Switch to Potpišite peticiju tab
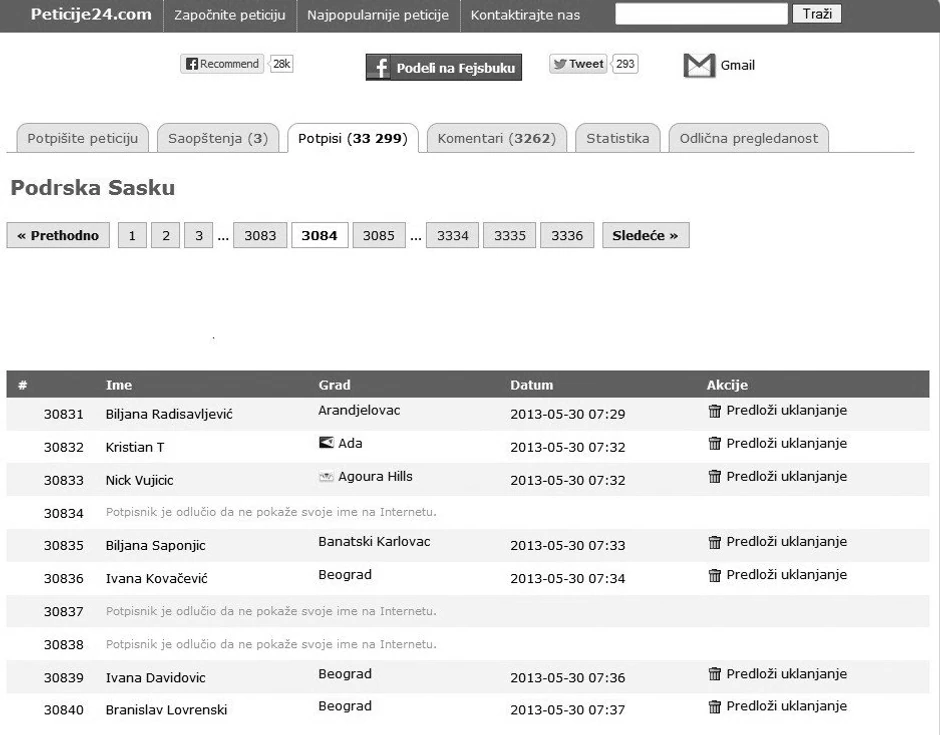Screen dimensions: 940x735 (x=83, y=138)
